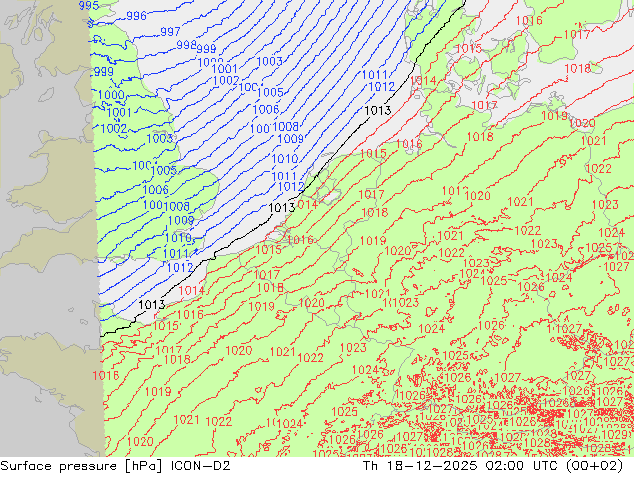This screenshot has height=490, width=634.
Task: Select the blue 995 isobar label
Action: click(x=89, y=5)
